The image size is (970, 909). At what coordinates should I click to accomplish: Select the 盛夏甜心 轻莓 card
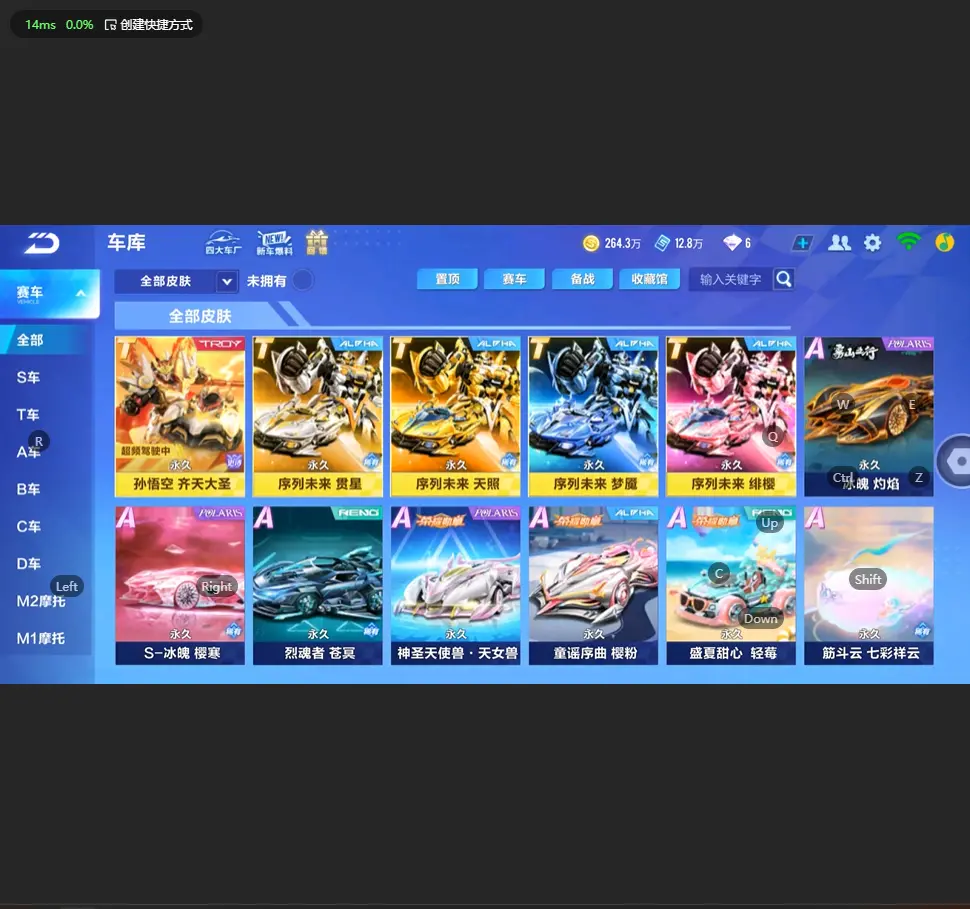[x=731, y=585]
